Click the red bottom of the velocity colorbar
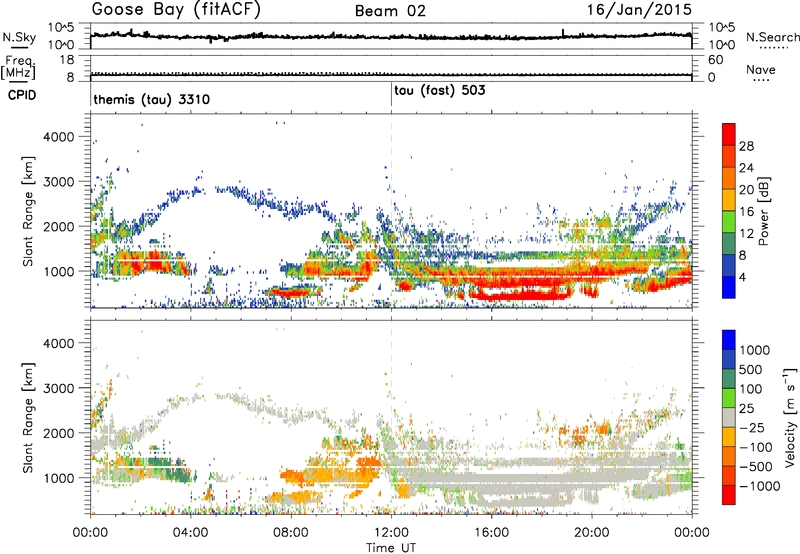800x554 pixels. pos(729,495)
